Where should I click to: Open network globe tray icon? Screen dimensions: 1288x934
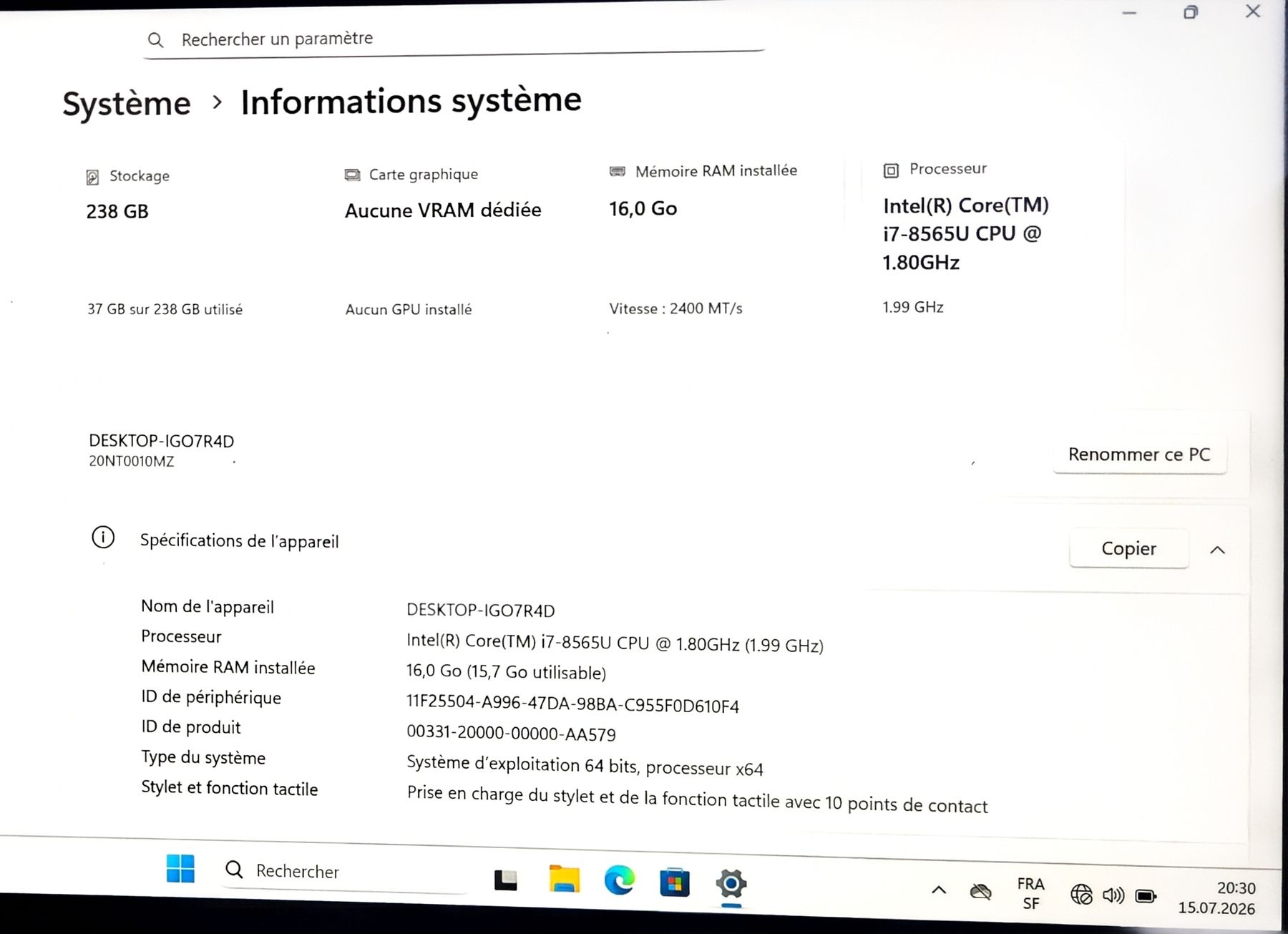click(1081, 894)
